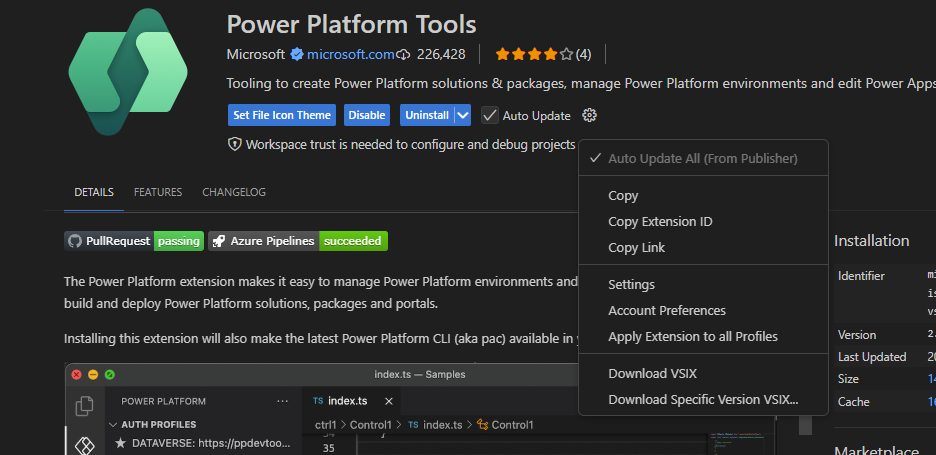Choose Apply Extension to all Profiles

[703, 336]
